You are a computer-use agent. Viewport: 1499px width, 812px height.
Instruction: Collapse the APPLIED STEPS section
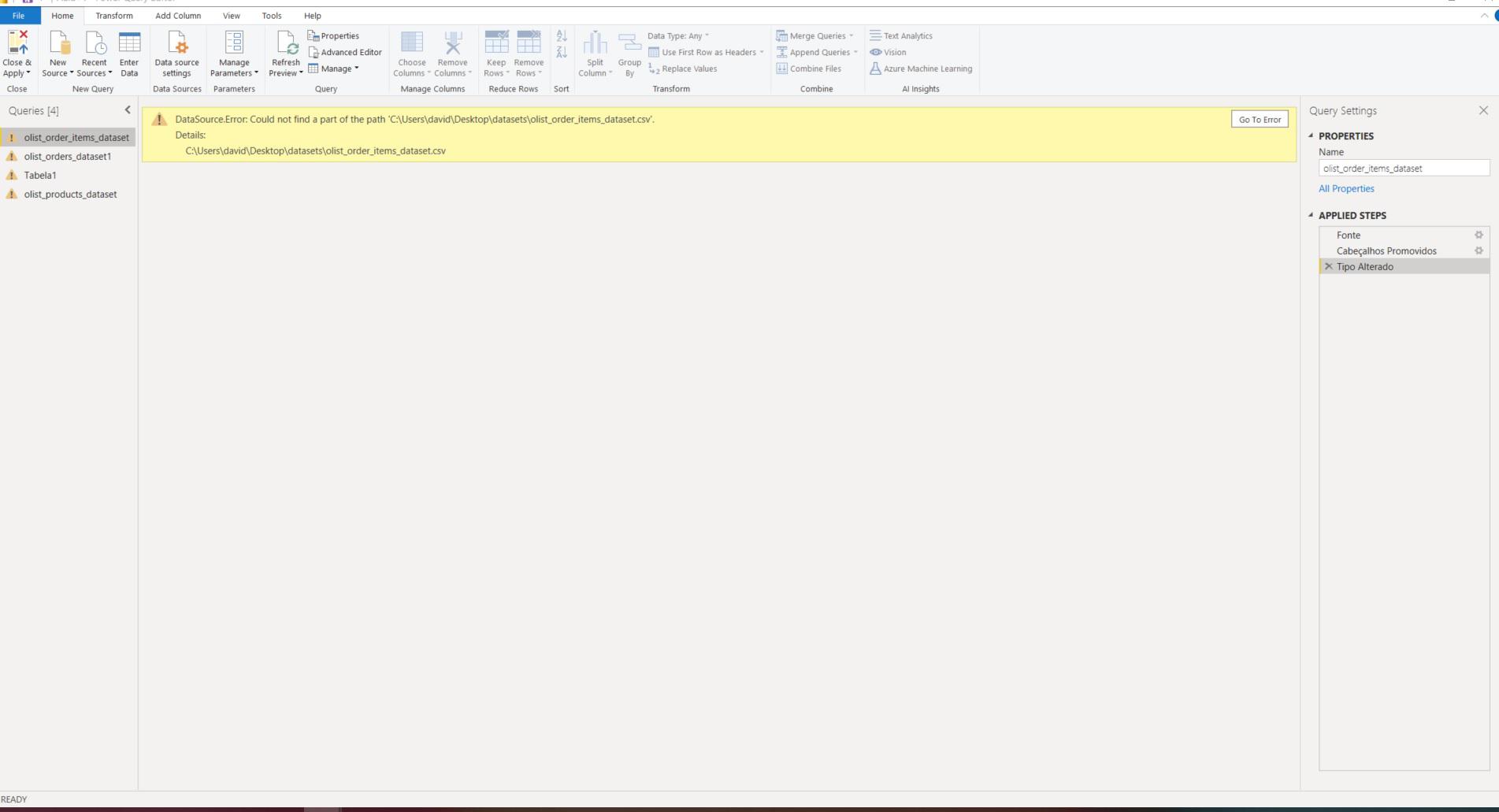1311,215
